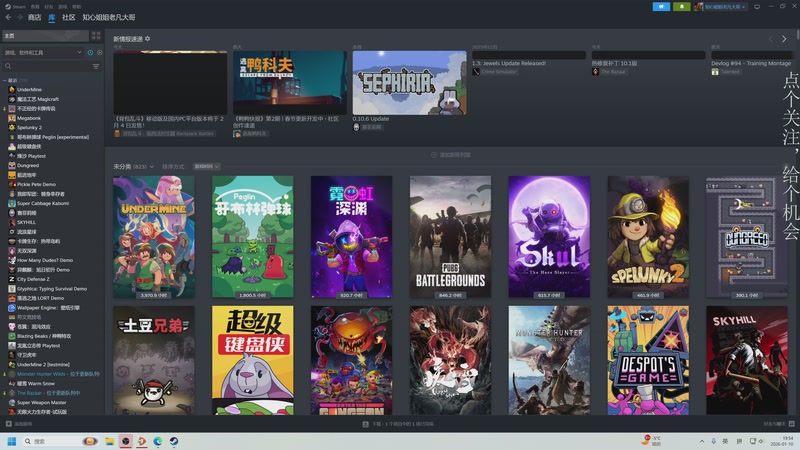800x450 pixels.
Task: Open the 鸭科夫 news card image
Action: (290, 83)
